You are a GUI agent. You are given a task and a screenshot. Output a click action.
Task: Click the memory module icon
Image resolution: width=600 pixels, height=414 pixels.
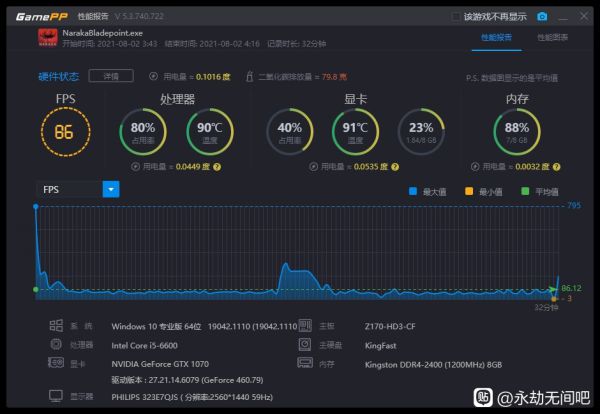pos(305,363)
